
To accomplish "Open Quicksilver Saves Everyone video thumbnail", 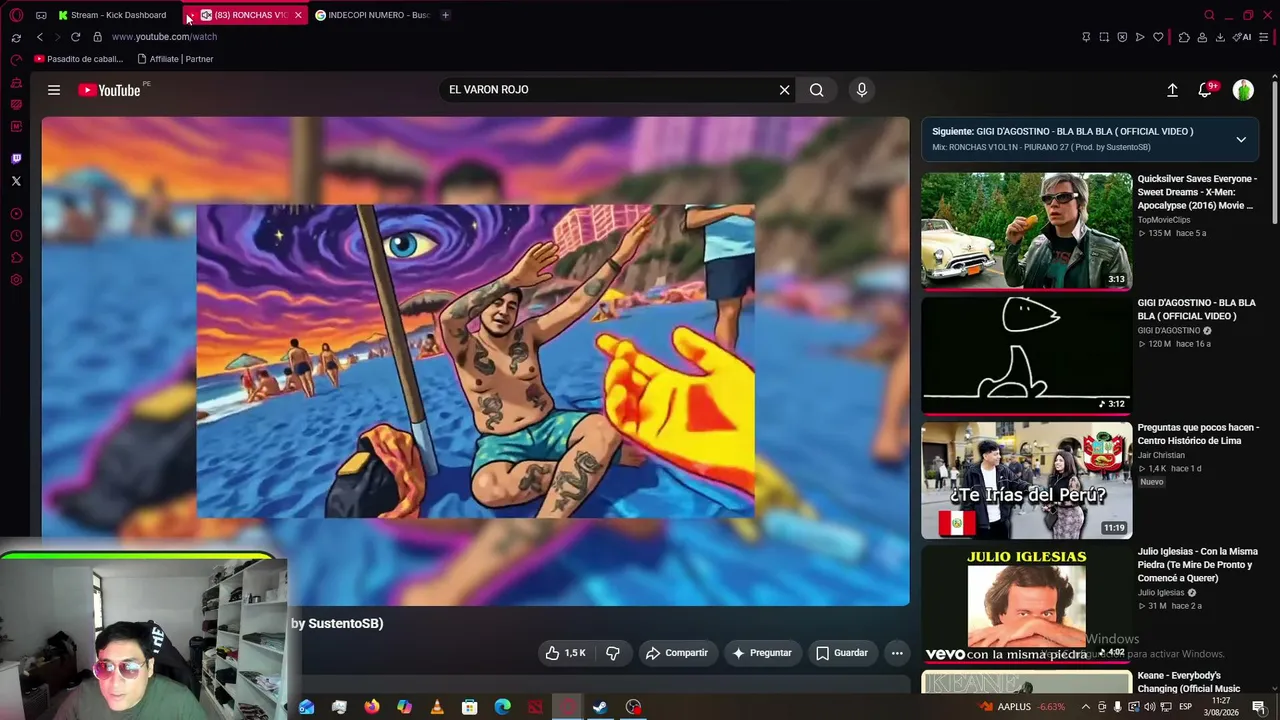I will [1027, 231].
